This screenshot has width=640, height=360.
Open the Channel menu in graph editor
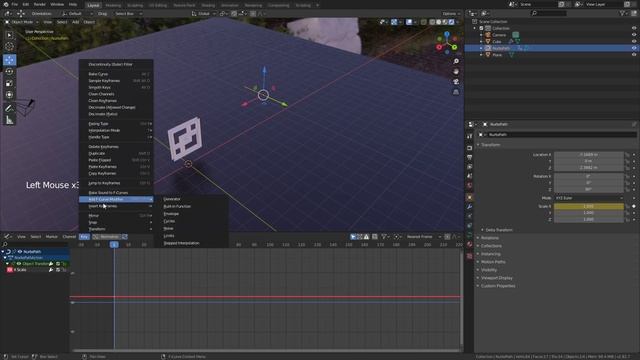[69, 237]
